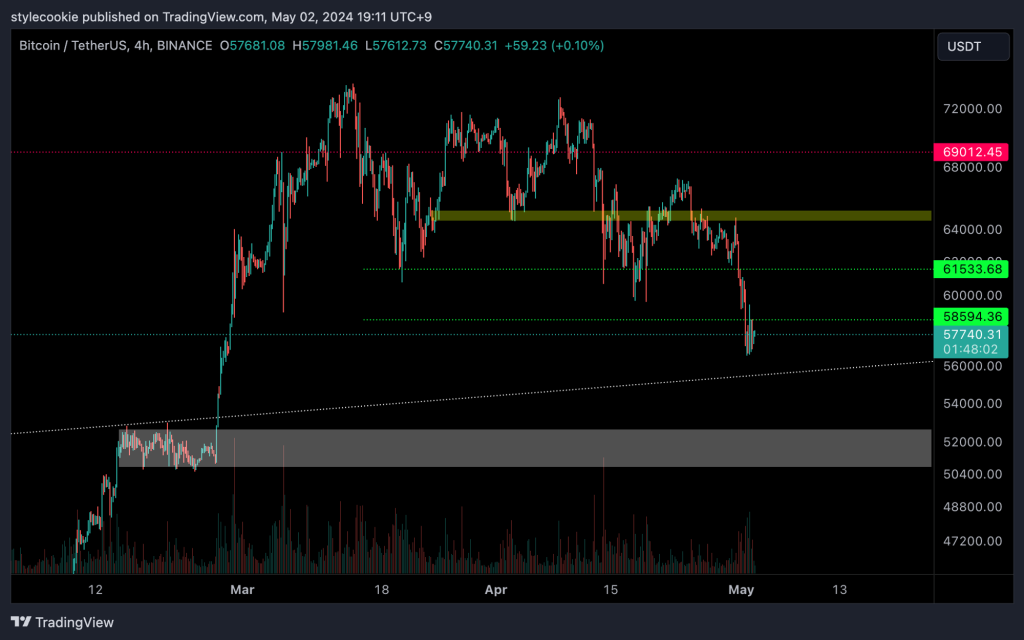This screenshot has height=640, width=1024.
Task: Click the stylecookie publisher name
Action: (45, 15)
